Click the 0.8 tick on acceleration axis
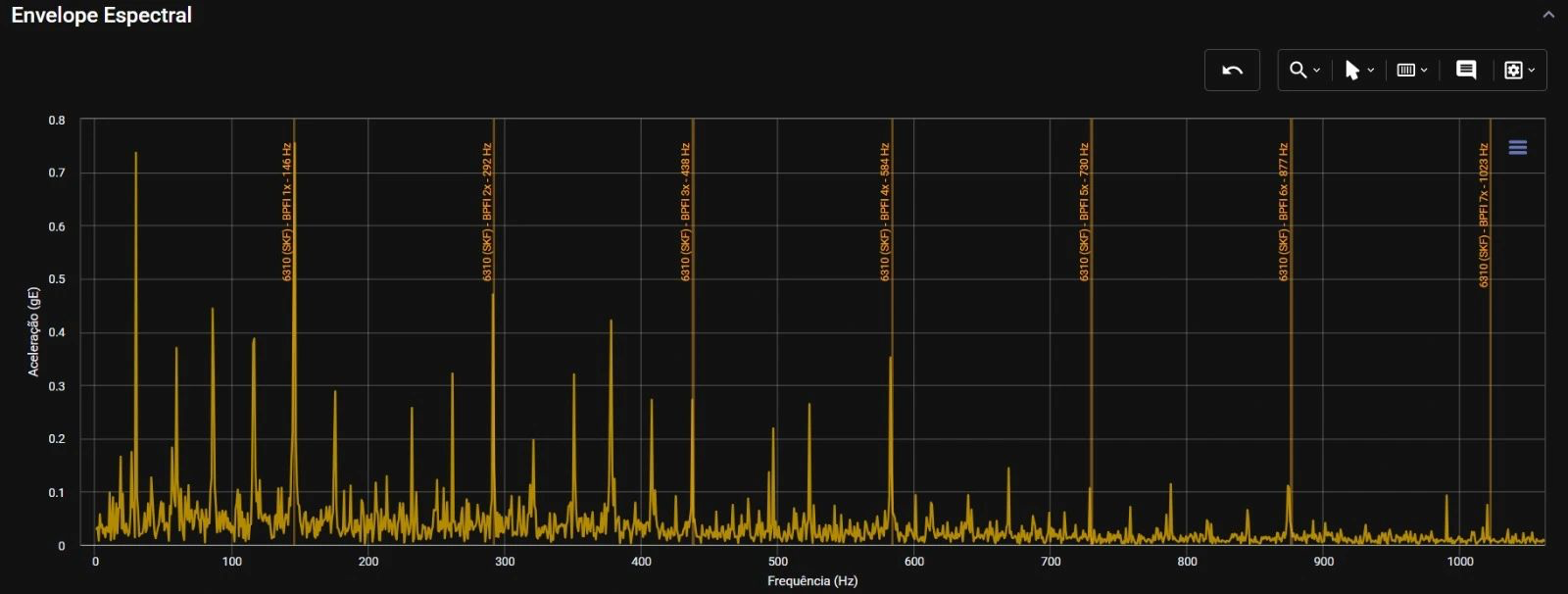This screenshot has width=1568, height=594. [x=57, y=121]
